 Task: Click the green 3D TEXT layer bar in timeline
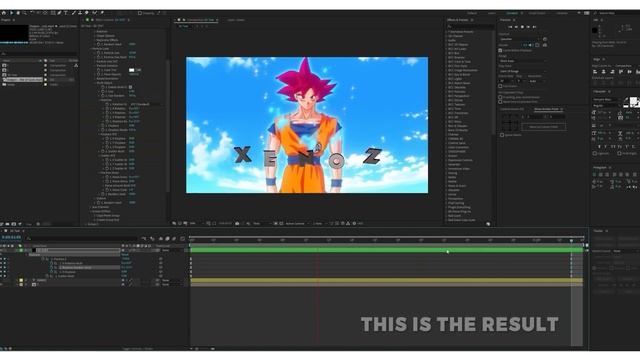[387, 249]
